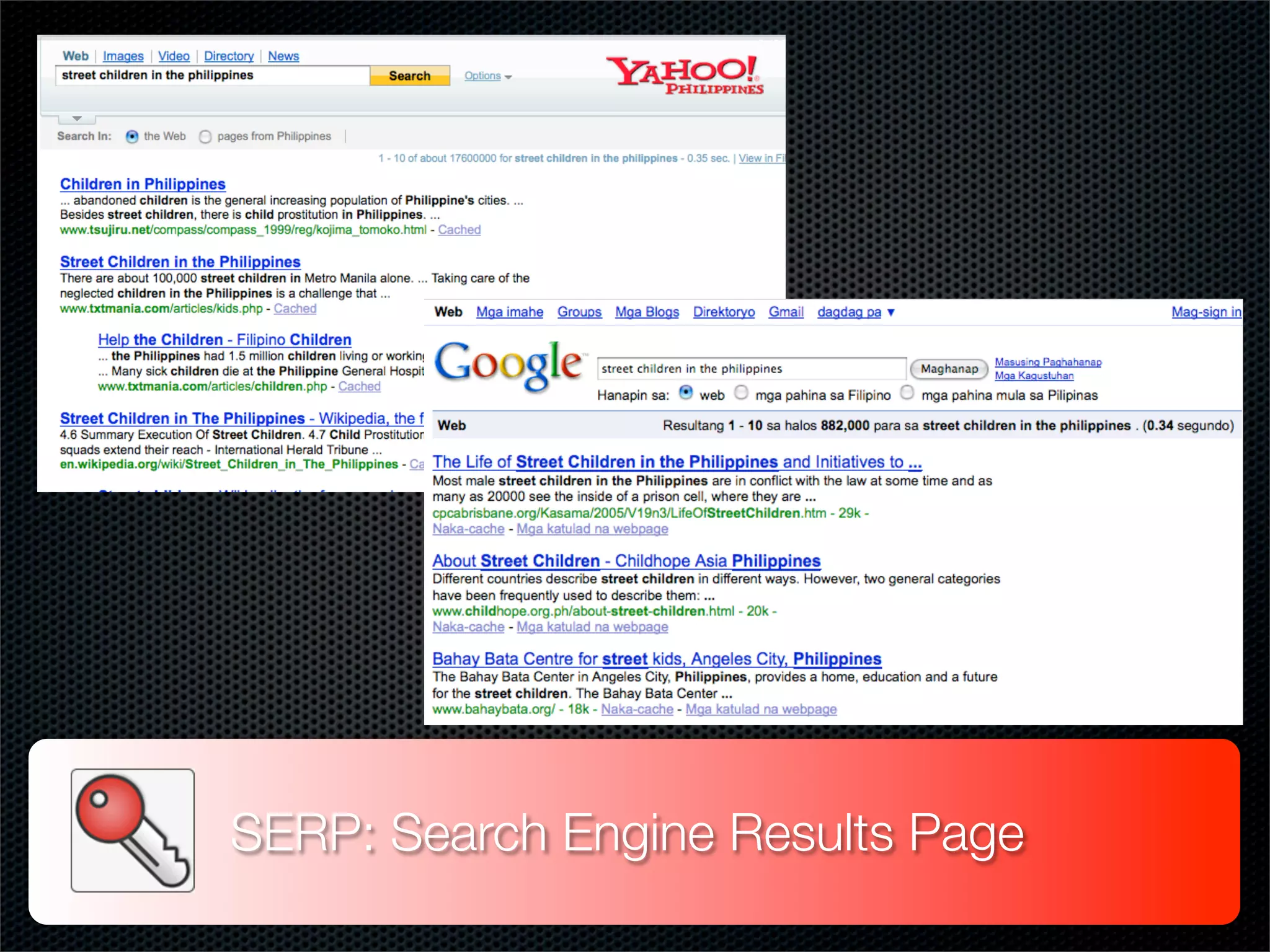The width and height of the screenshot is (1270, 952).
Task: Select the Yahoo Web tab
Action: point(76,56)
